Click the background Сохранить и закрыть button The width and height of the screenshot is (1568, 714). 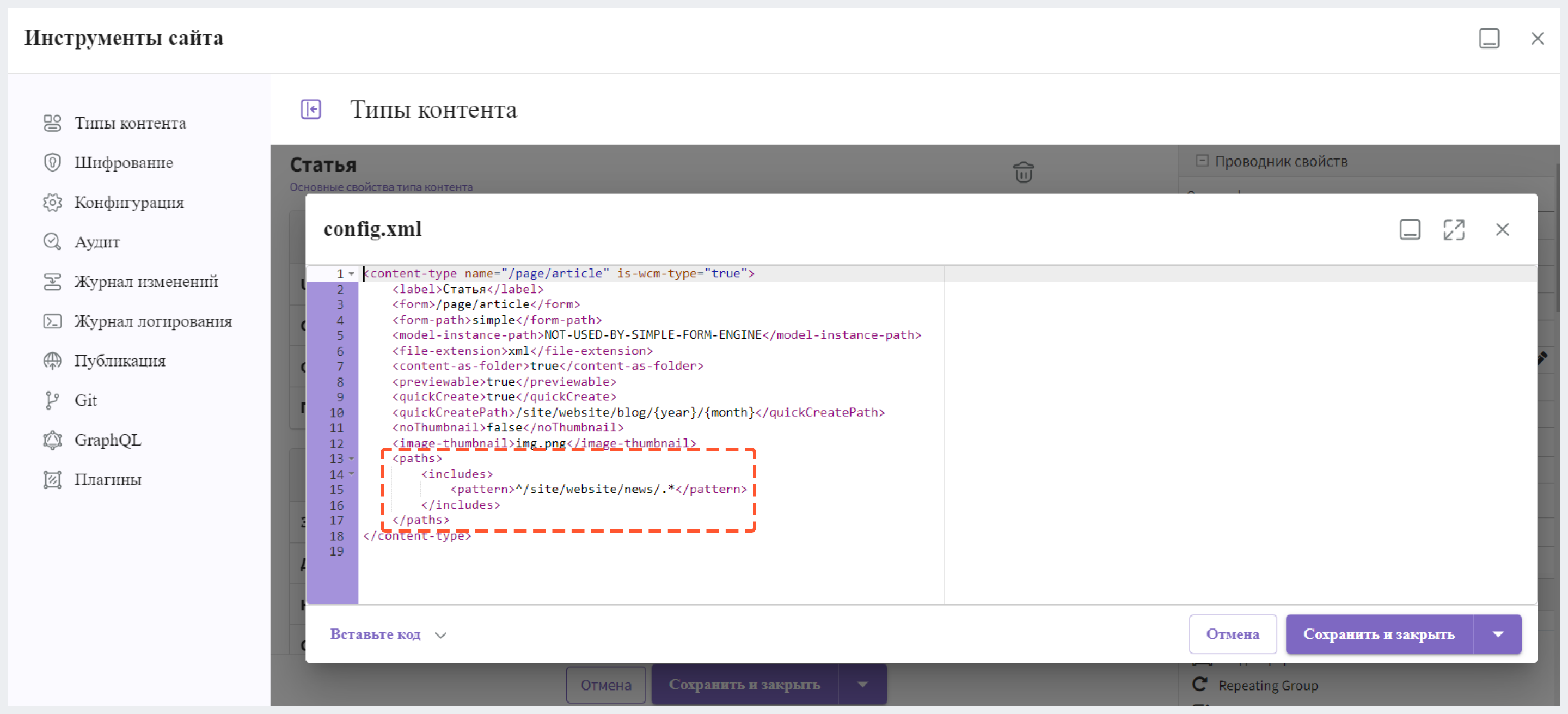click(744, 685)
